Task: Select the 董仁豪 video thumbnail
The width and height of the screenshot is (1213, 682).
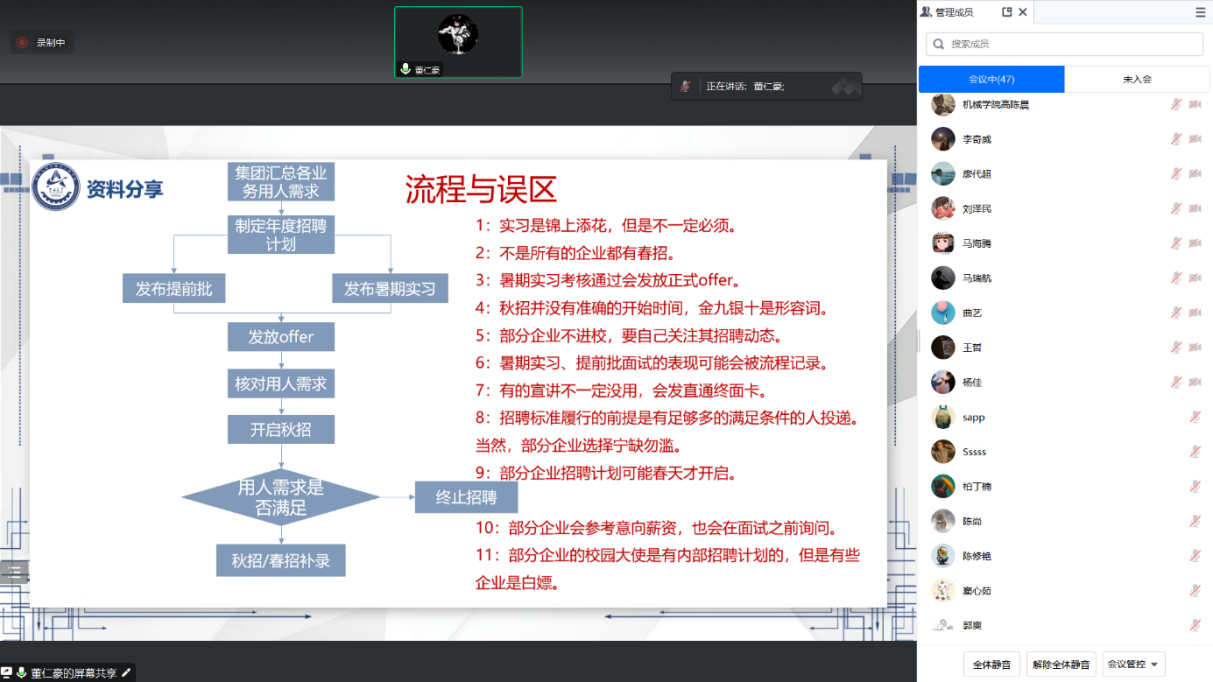Action: click(x=458, y=41)
